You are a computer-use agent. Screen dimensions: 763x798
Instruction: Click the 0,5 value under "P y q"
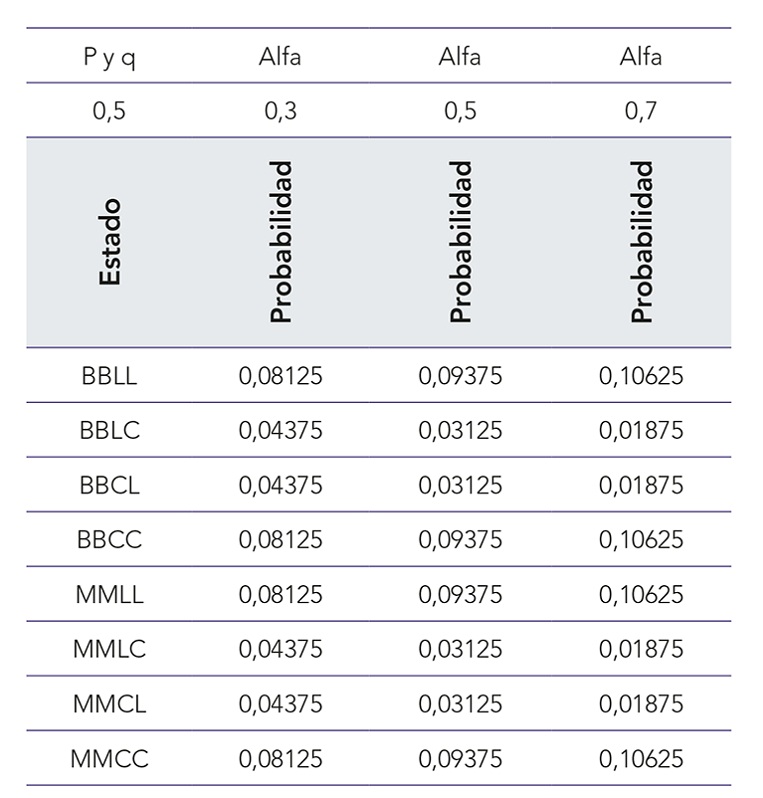[109, 111]
